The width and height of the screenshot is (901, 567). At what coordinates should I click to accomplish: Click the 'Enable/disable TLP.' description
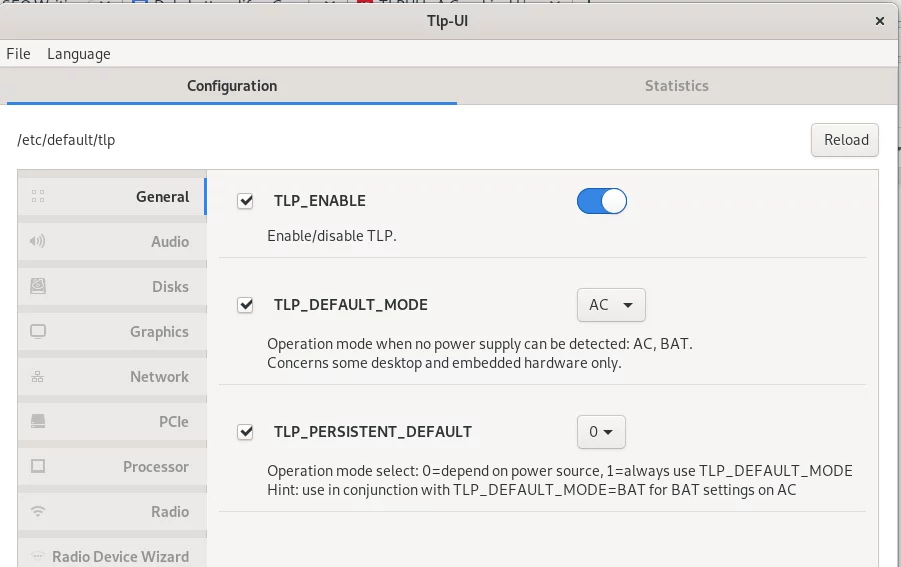332,236
